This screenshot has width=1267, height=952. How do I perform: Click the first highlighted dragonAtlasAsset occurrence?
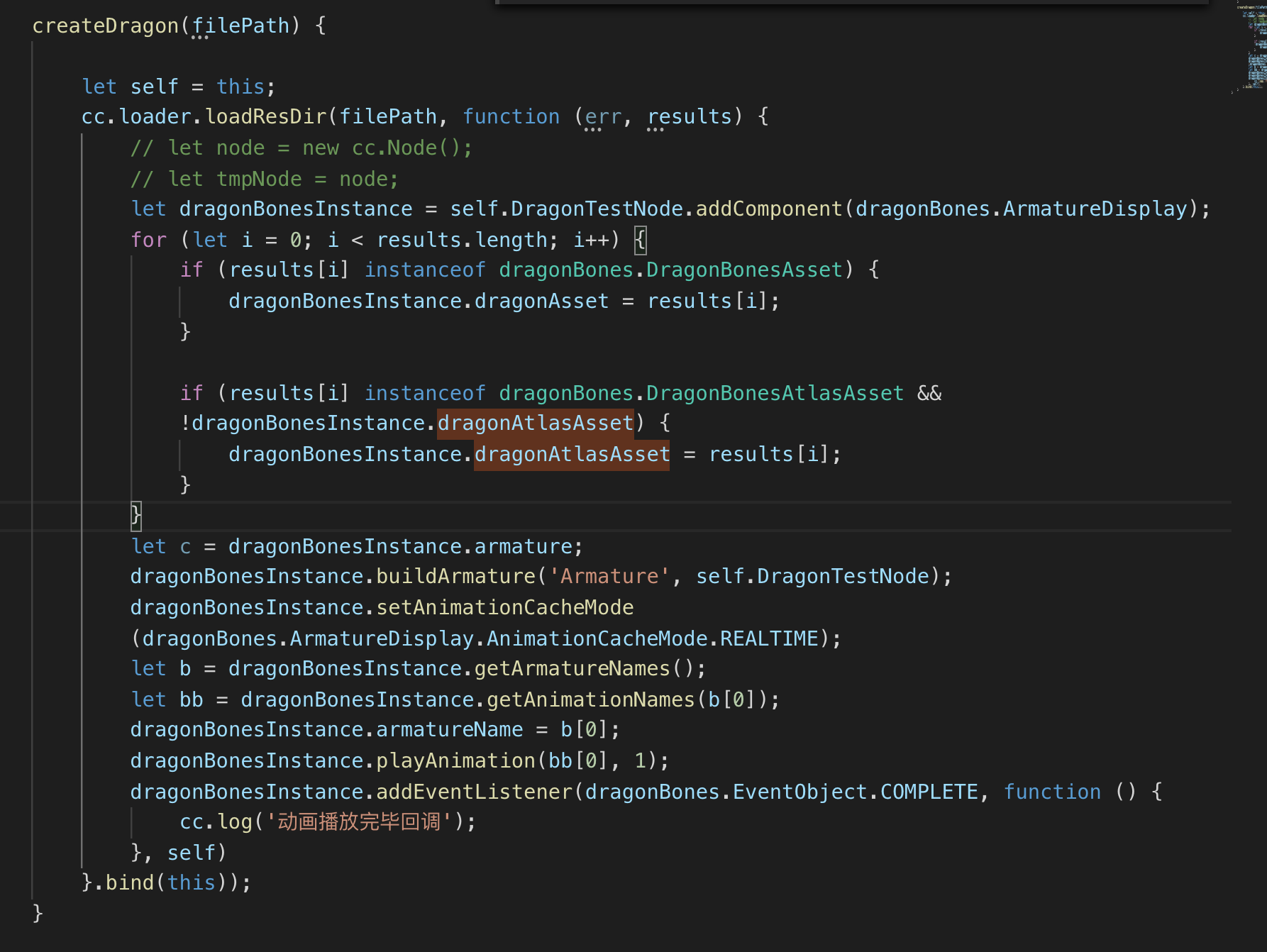(536, 423)
